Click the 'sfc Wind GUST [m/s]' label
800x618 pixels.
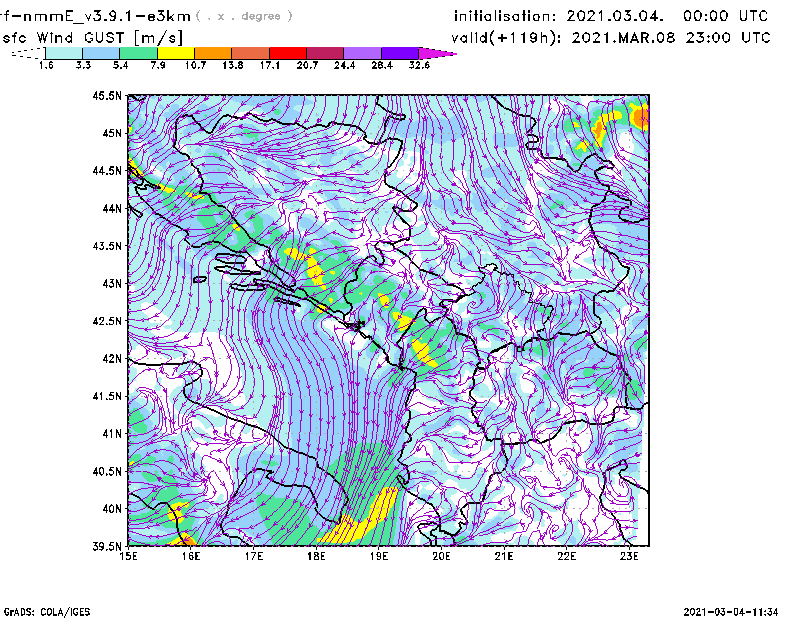tap(92, 38)
